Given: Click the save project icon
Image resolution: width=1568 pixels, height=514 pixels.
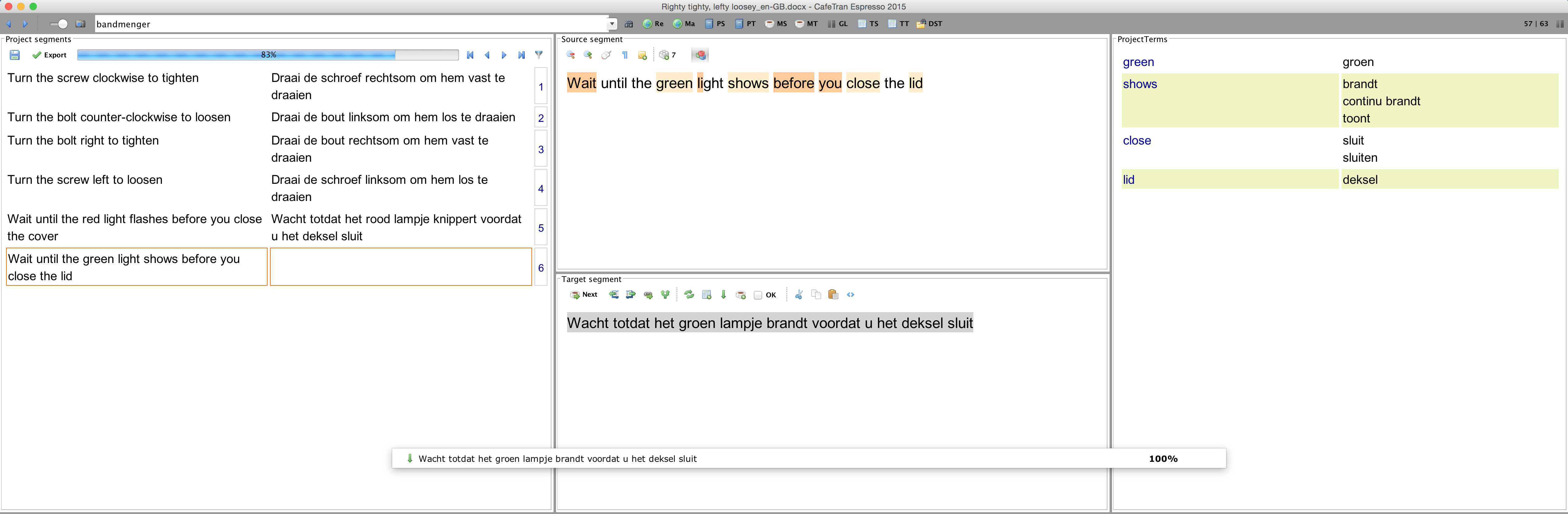Looking at the screenshot, I should pyautogui.click(x=15, y=55).
